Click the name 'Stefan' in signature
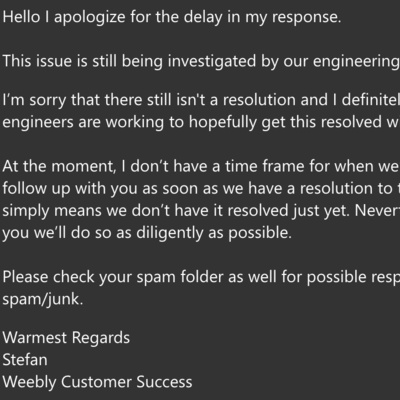 (25, 360)
